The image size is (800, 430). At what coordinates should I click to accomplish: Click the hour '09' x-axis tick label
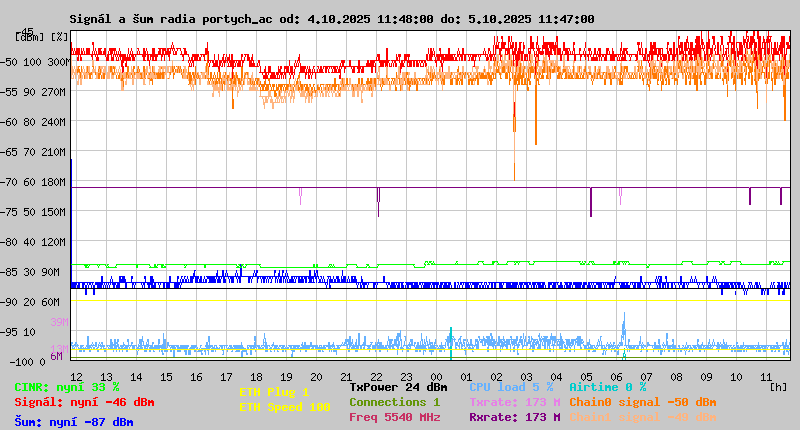[706, 377]
